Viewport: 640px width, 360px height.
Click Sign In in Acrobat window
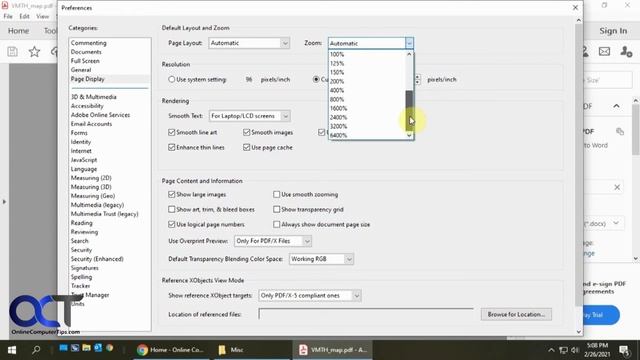click(613, 31)
